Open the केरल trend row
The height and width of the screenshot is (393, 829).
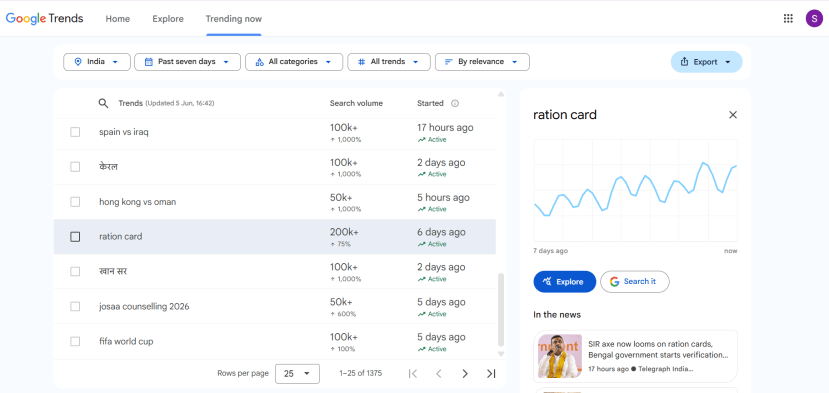275,167
